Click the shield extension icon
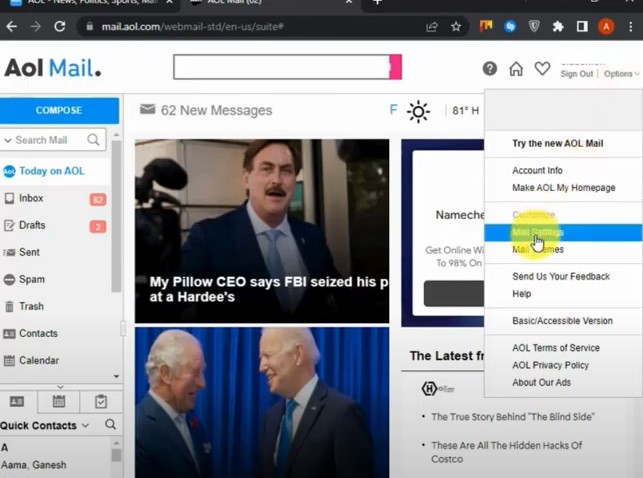Image resolution: width=643 pixels, height=478 pixels. coord(534,27)
